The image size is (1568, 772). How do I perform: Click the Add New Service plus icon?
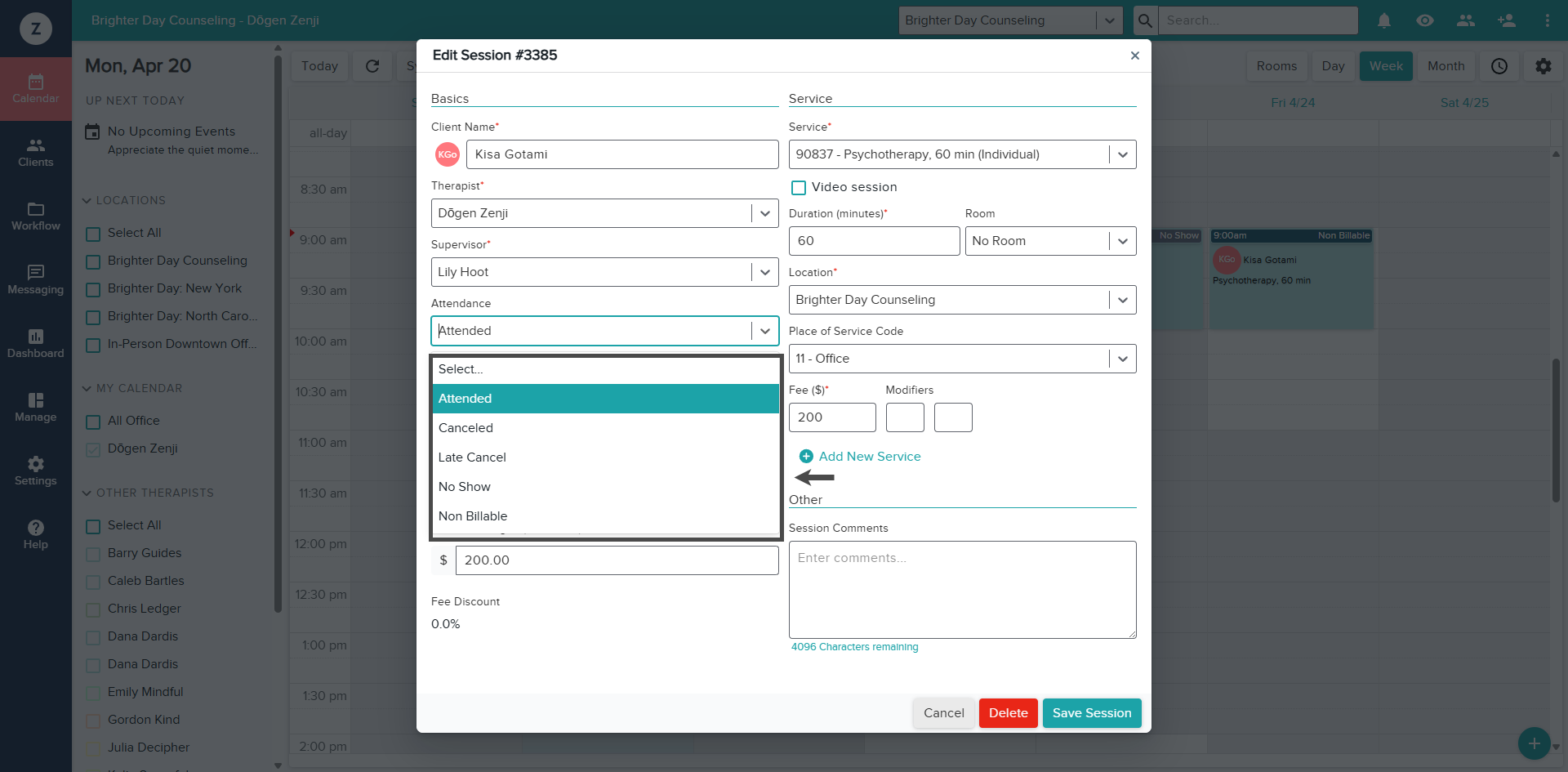click(x=806, y=457)
